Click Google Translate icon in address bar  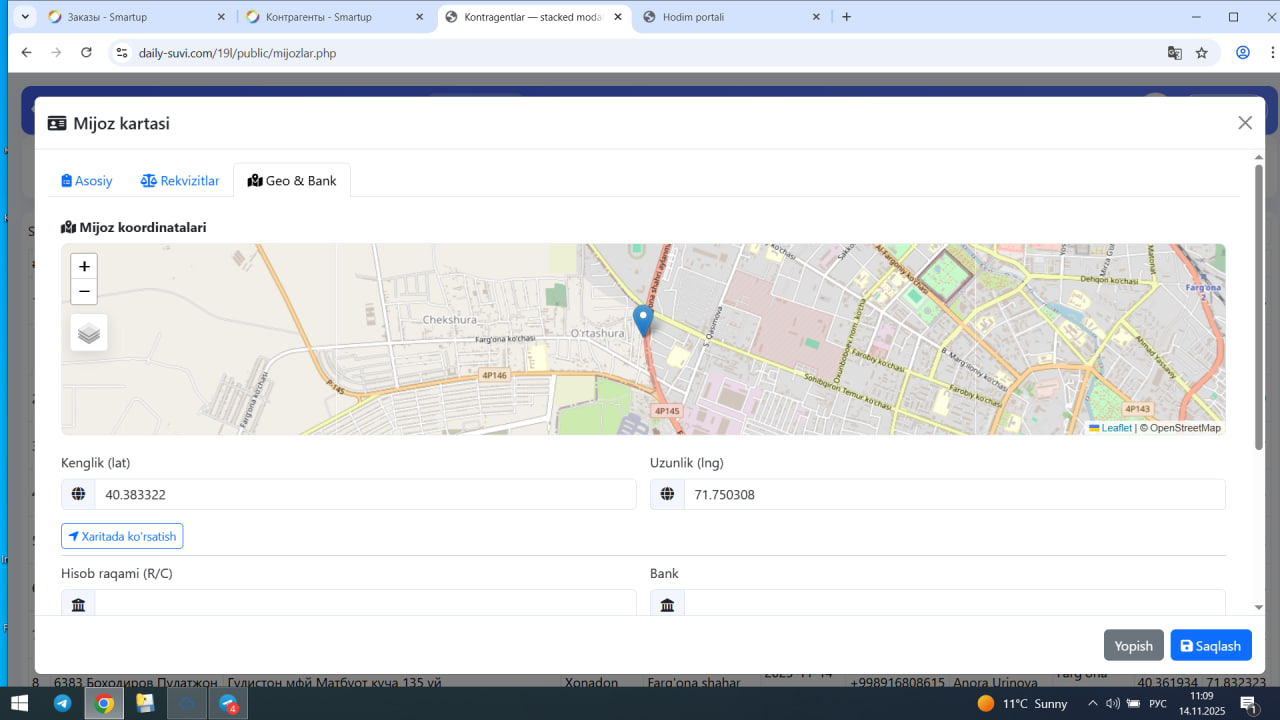pyautogui.click(x=1175, y=53)
